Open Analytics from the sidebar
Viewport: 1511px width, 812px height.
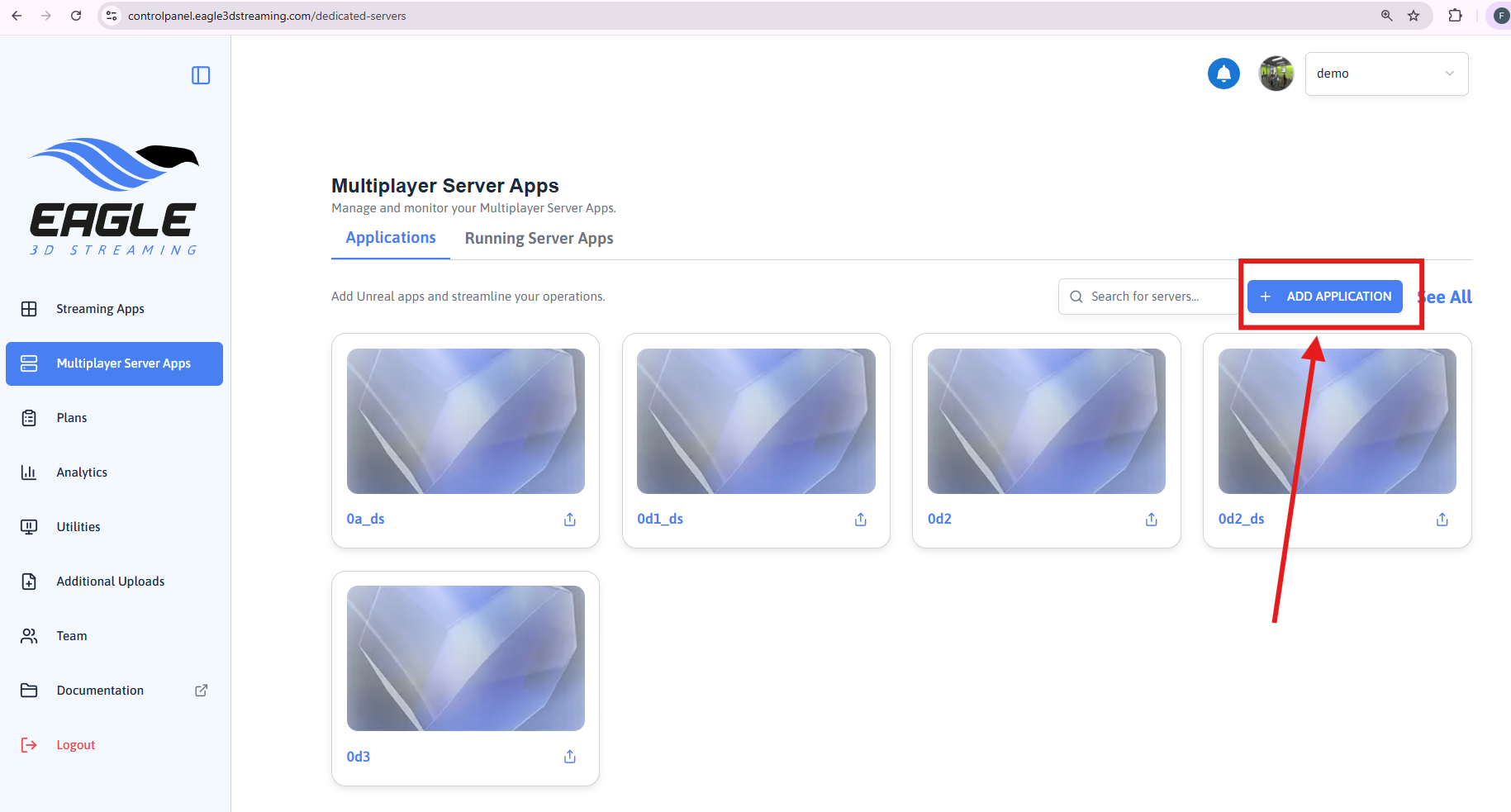[x=82, y=472]
